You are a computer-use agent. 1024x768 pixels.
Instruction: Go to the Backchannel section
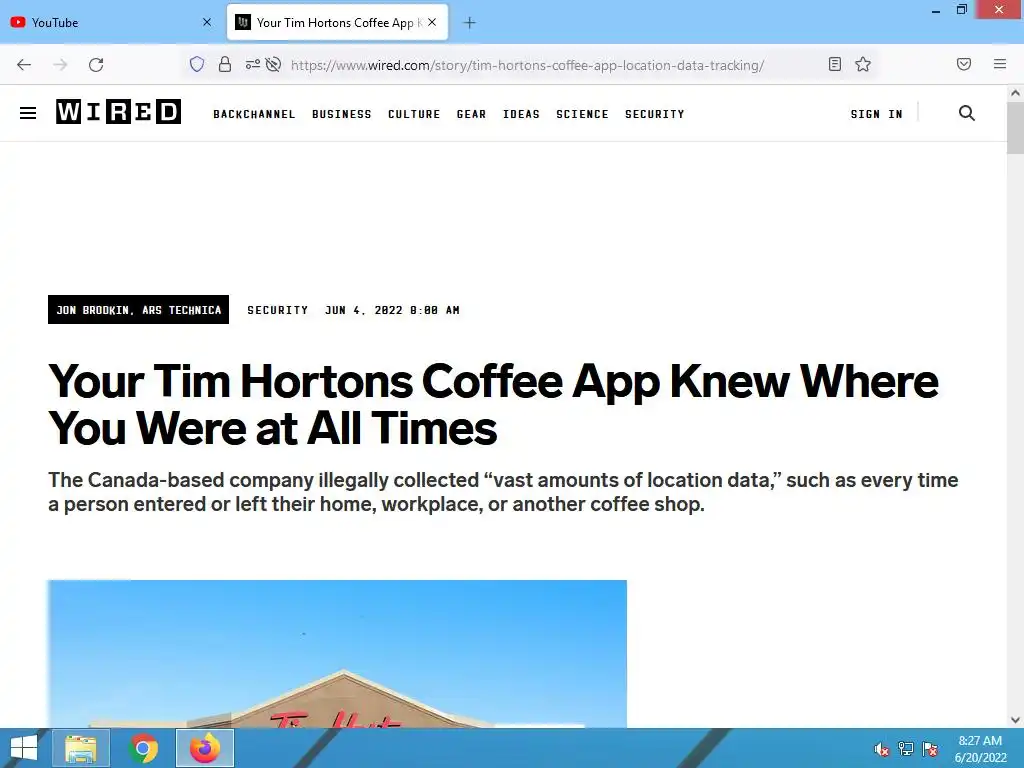coord(254,114)
